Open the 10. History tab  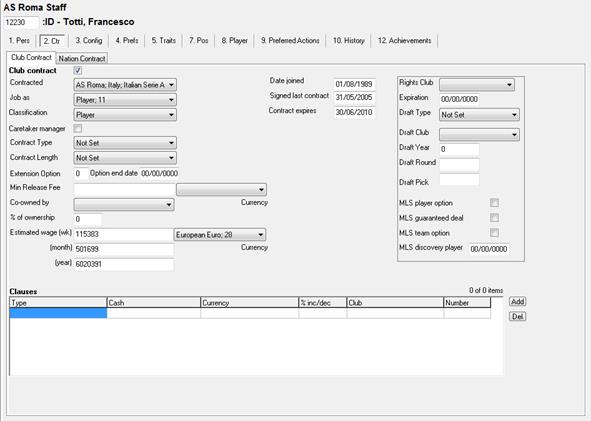(349, 41)
